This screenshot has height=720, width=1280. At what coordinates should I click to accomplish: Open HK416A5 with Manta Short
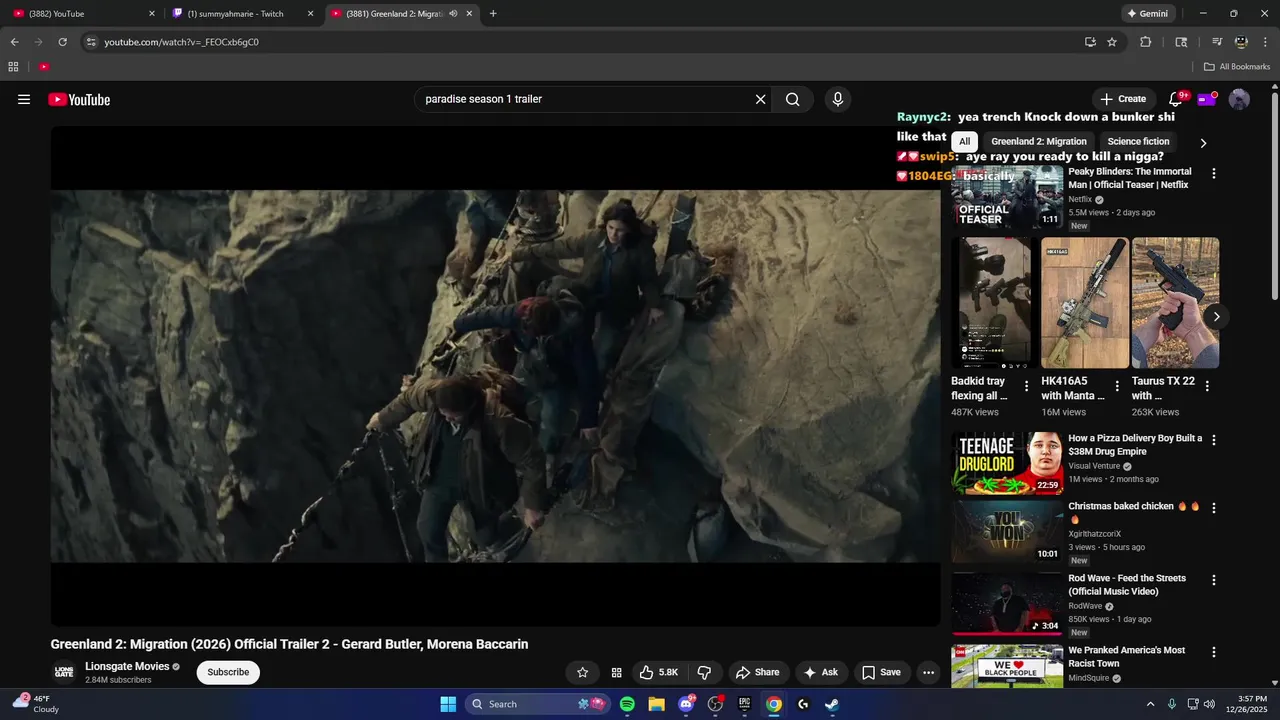coord(1085,303)
